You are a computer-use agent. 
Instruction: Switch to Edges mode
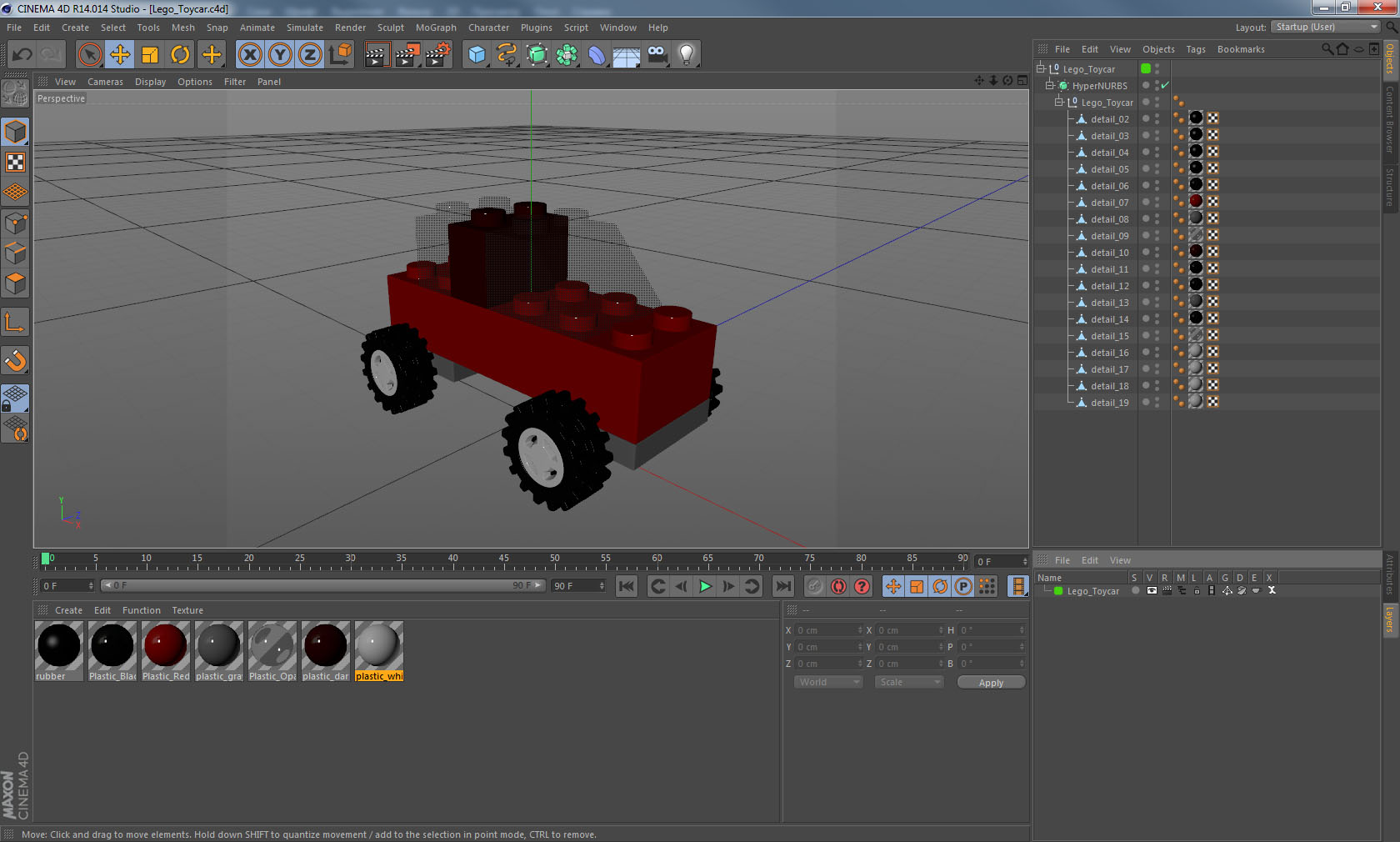coord(16,253)
